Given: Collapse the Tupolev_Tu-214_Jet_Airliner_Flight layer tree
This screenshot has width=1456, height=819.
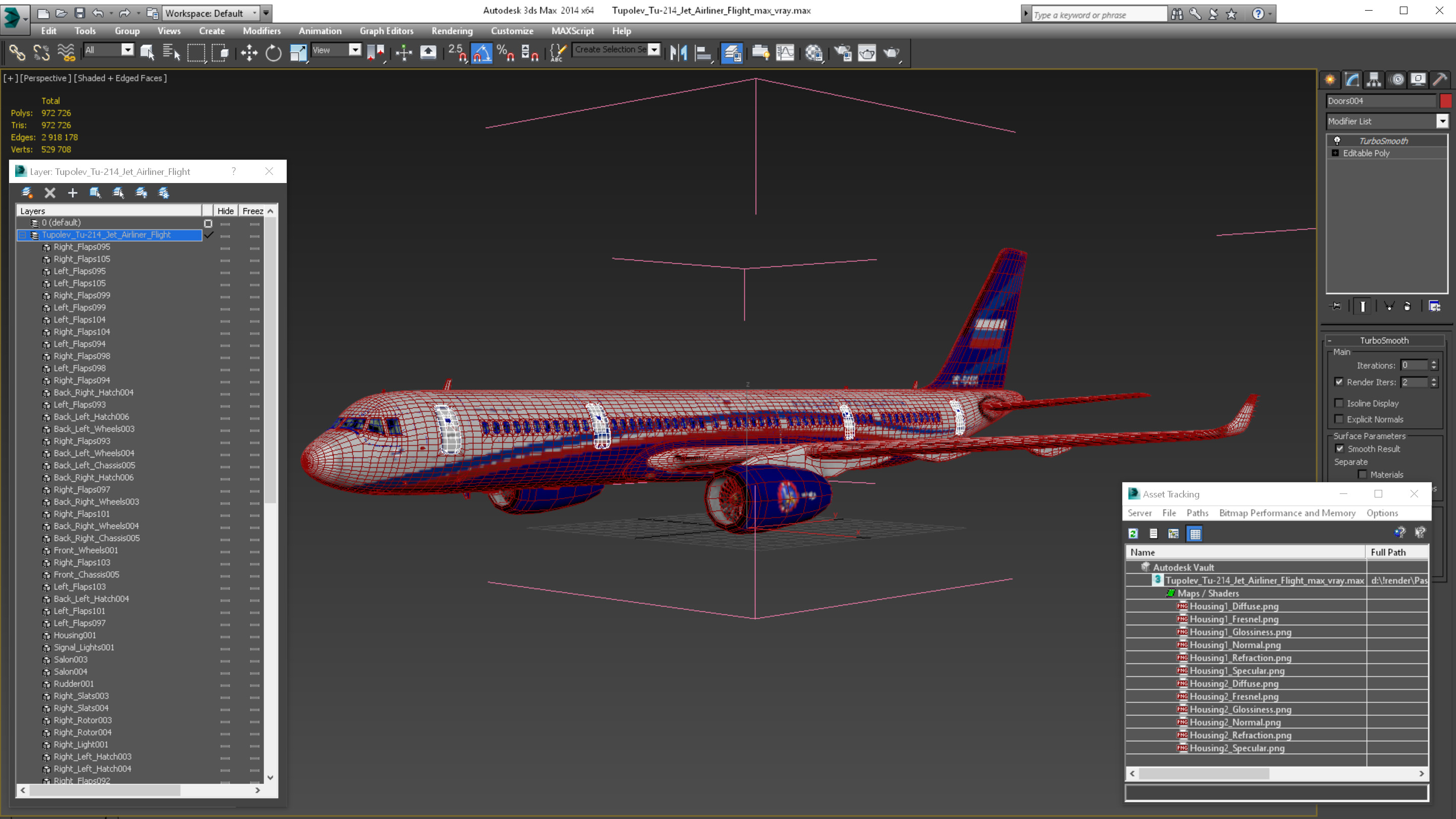Looking at the screenshot, I should [23, 235].
